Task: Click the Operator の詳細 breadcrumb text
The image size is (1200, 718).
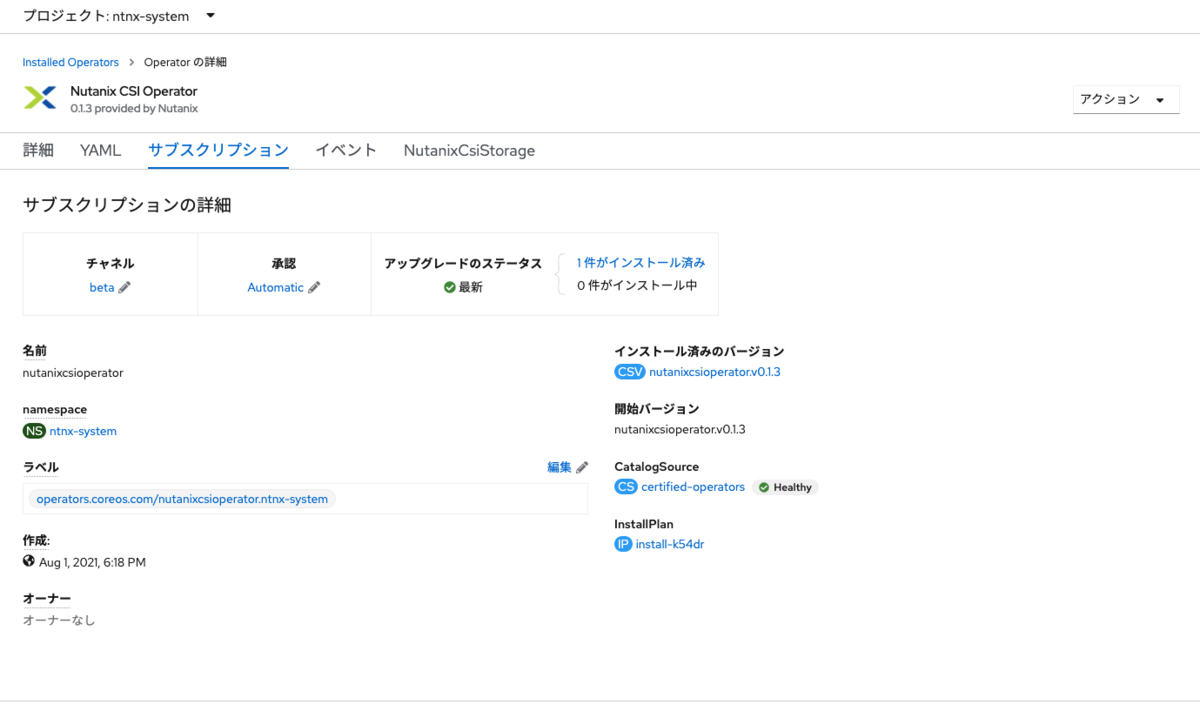Action: pyautogui.click(x=185, y=62)
